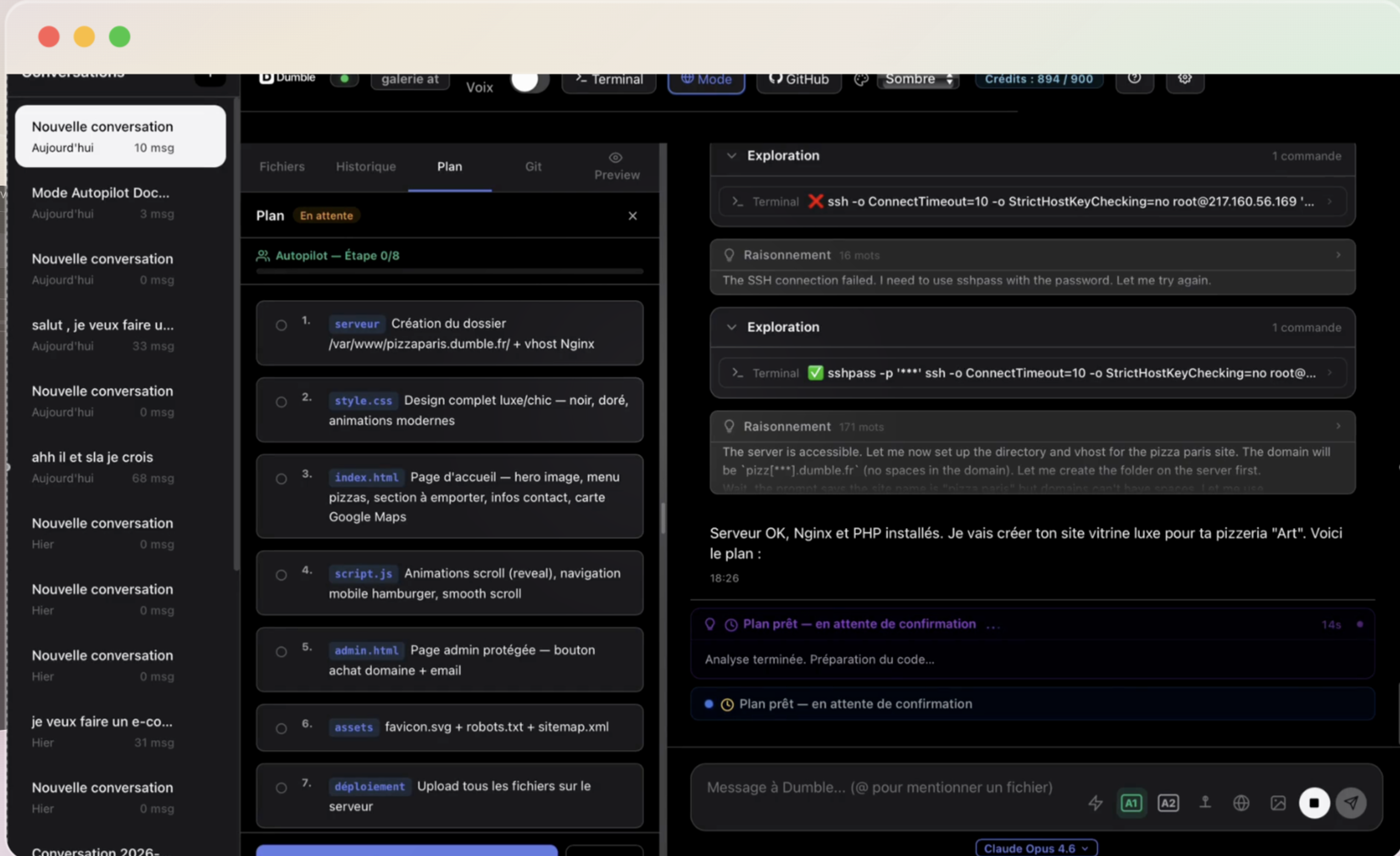
Task: Attach an image via the picture icon
Action: click(x=1278, y=803)
